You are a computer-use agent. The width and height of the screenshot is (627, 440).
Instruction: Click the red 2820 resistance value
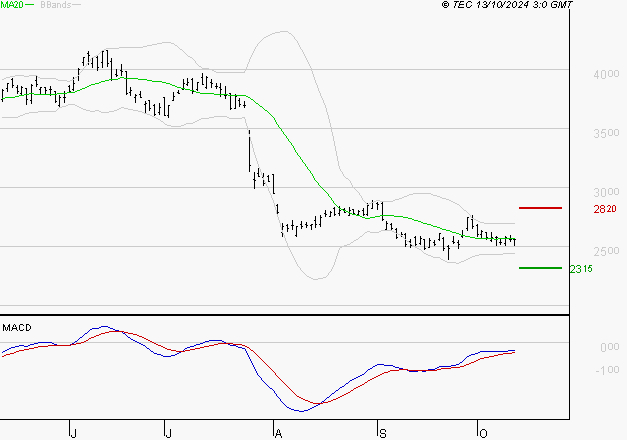click(x=605, y=209)
